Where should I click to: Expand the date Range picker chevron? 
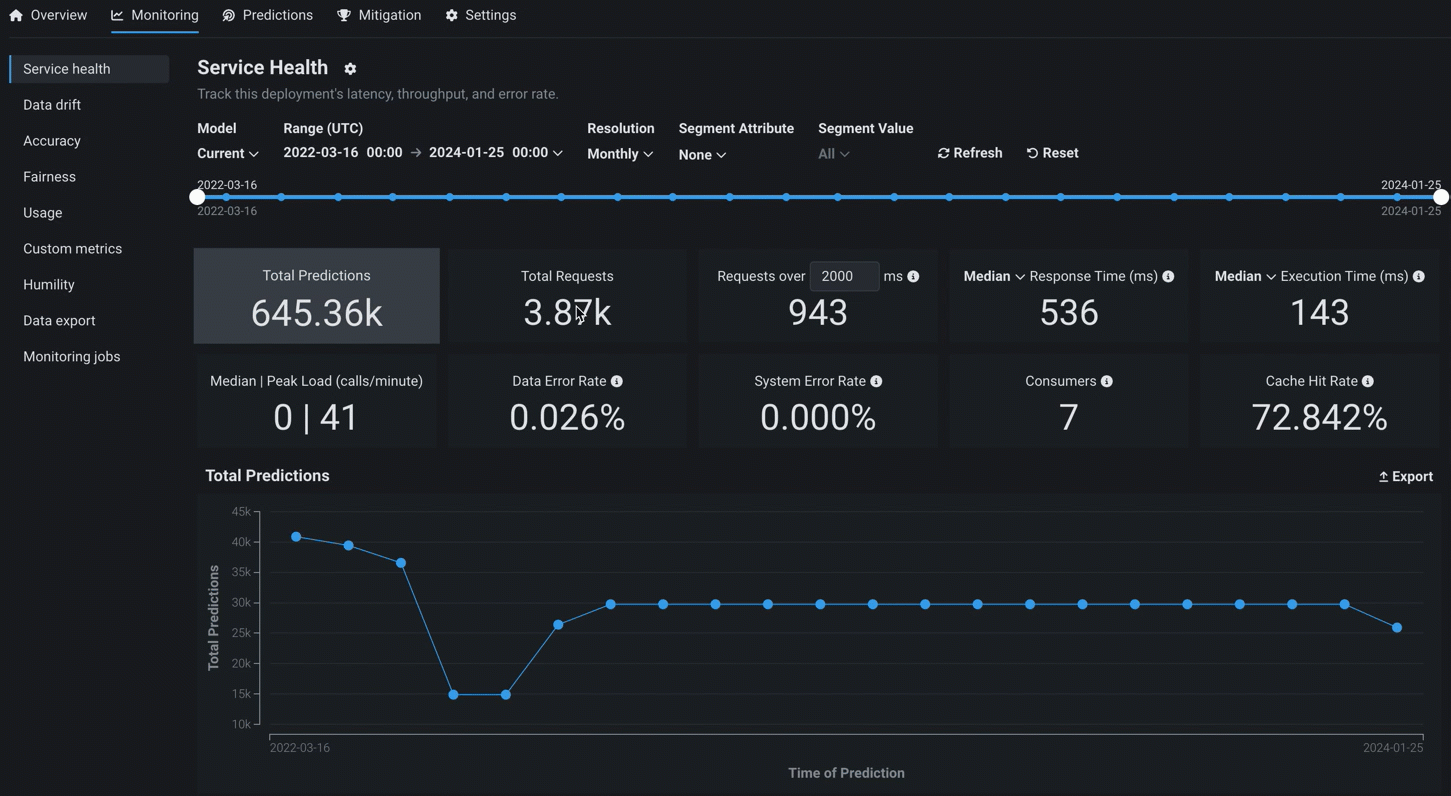(x=558, y=153)
